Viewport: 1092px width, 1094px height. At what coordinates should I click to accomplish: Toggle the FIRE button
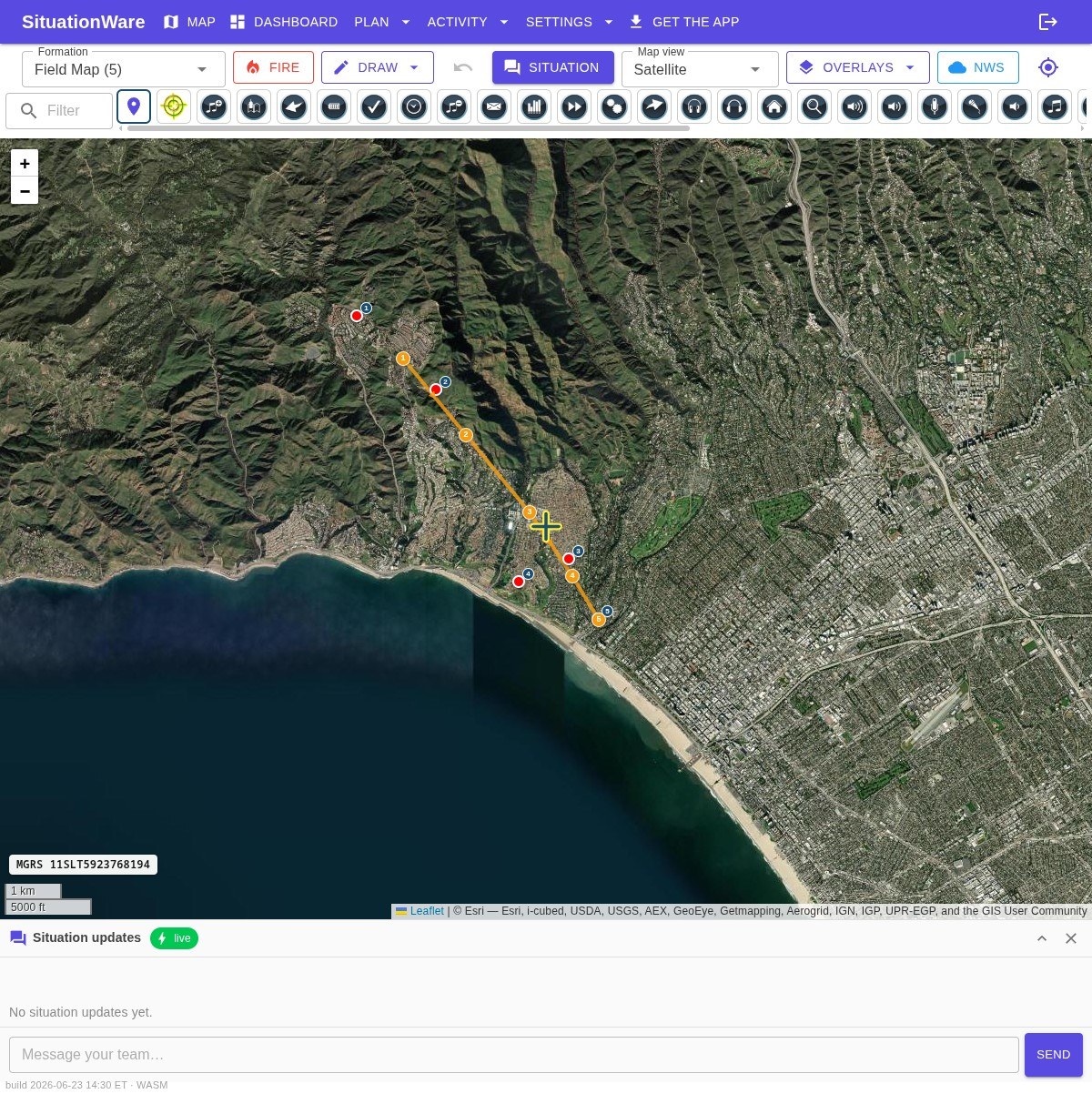(x=273, y=67)
